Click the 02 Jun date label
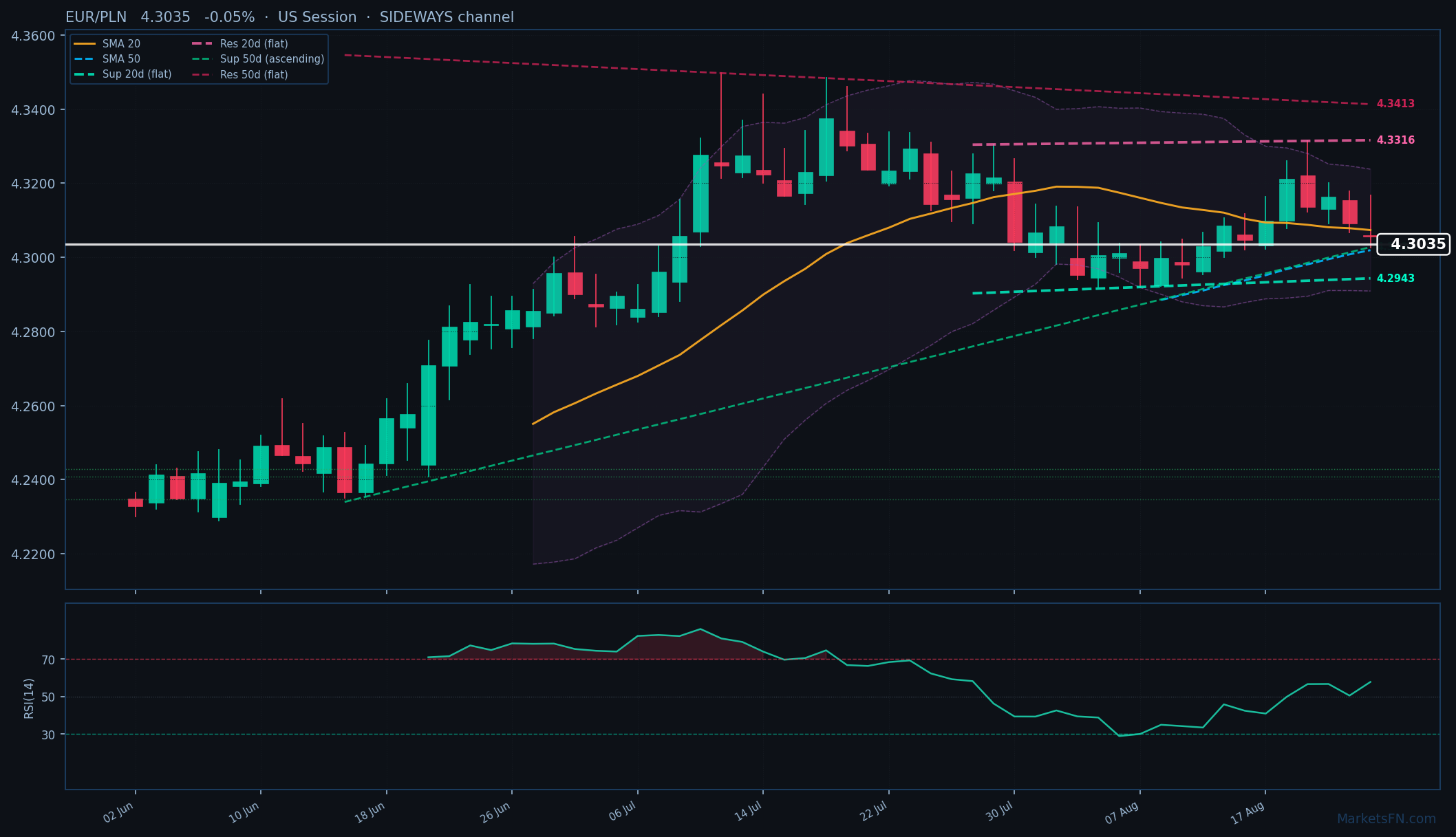Image resolution: width=1456 pixels, height=837 pixels. click(118, 812)
